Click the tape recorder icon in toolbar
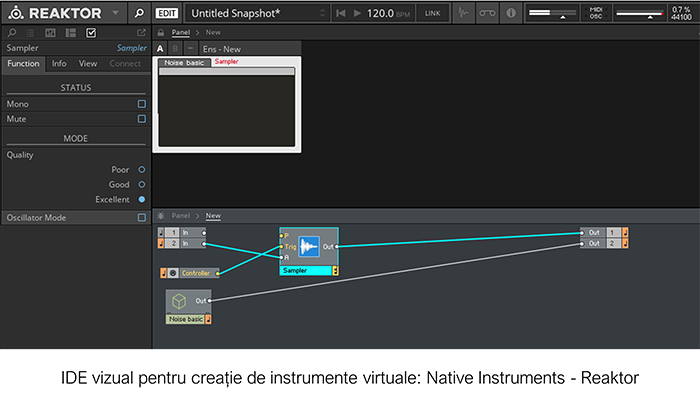700x396 pixels. click(x=487, y=13)
